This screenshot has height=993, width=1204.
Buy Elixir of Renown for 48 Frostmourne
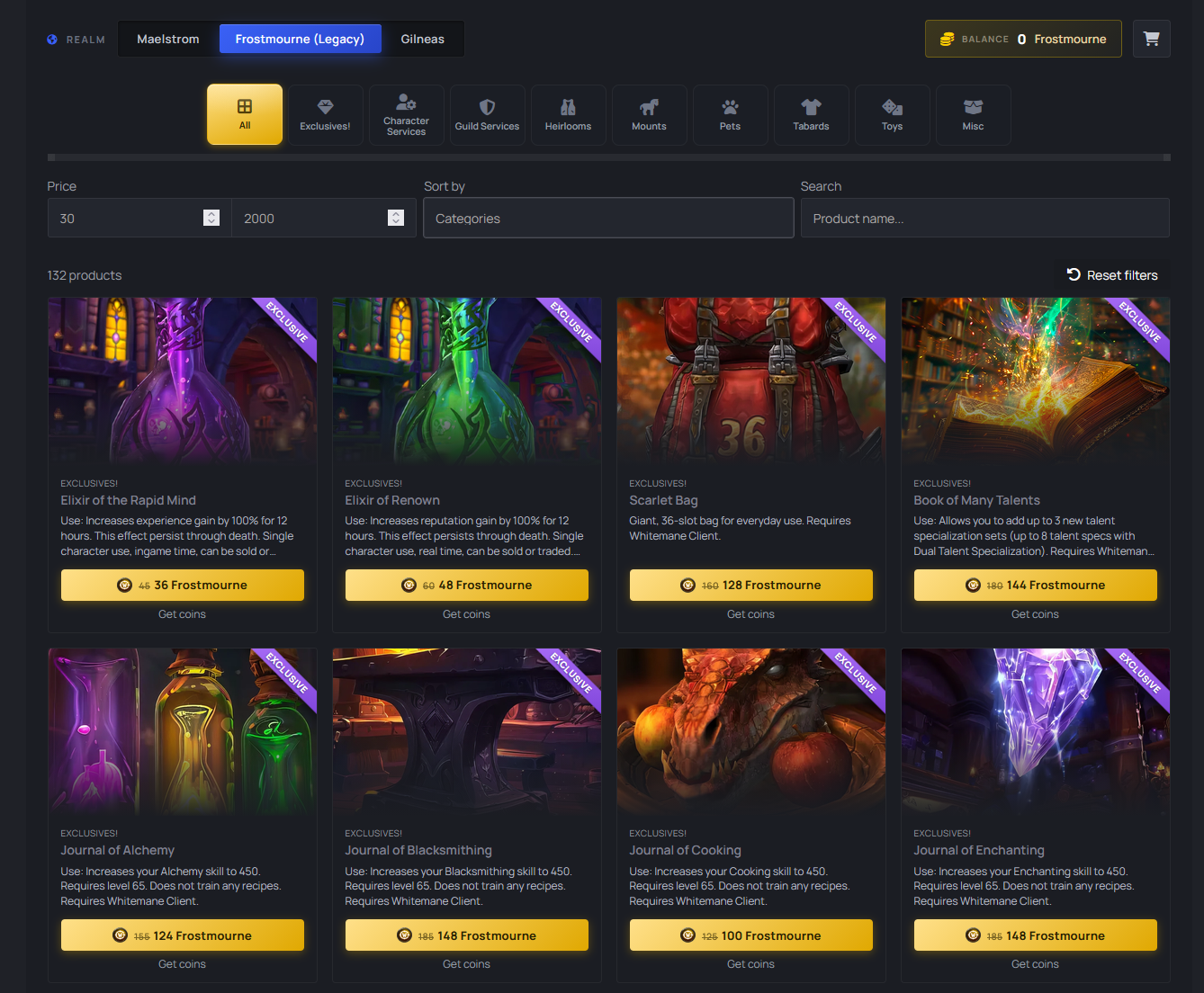pos(467,586)
